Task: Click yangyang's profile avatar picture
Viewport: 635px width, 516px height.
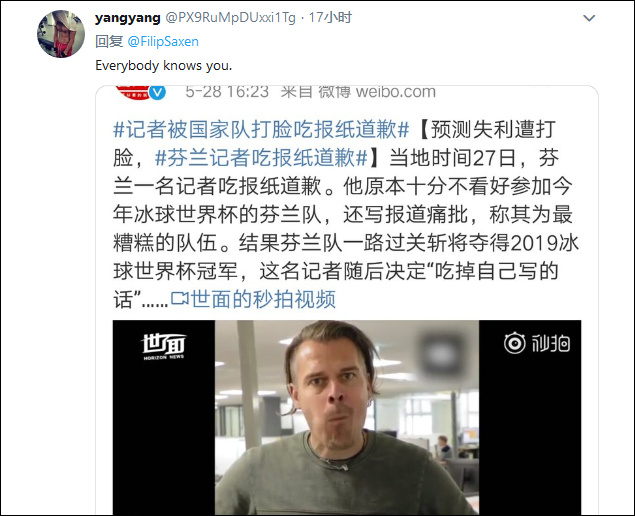Action: 61,34
